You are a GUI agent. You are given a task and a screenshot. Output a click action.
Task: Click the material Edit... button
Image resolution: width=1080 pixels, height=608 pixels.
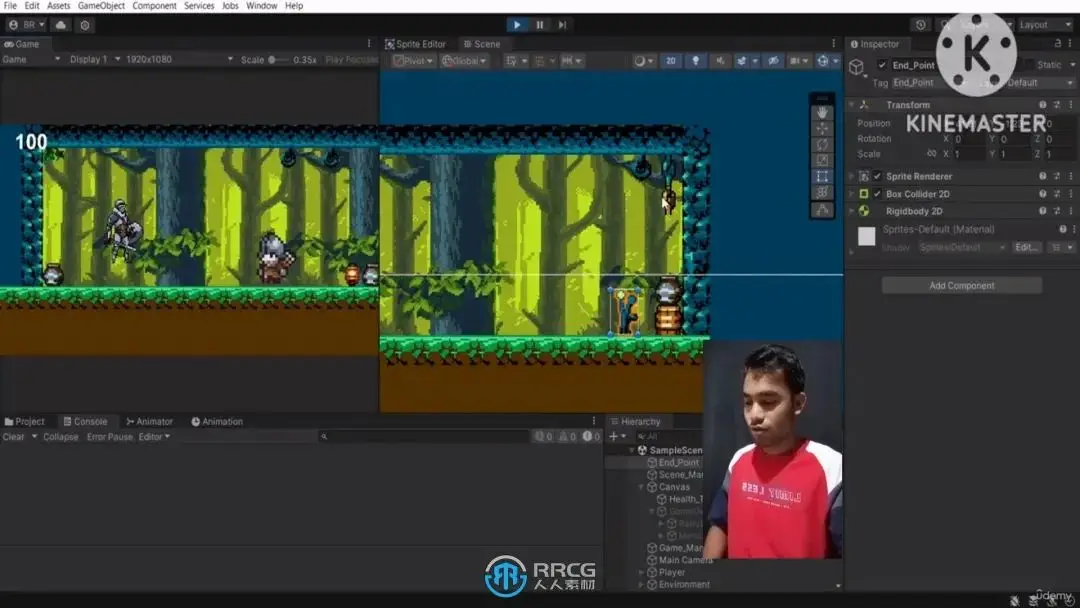click(x=1026, y=247)
